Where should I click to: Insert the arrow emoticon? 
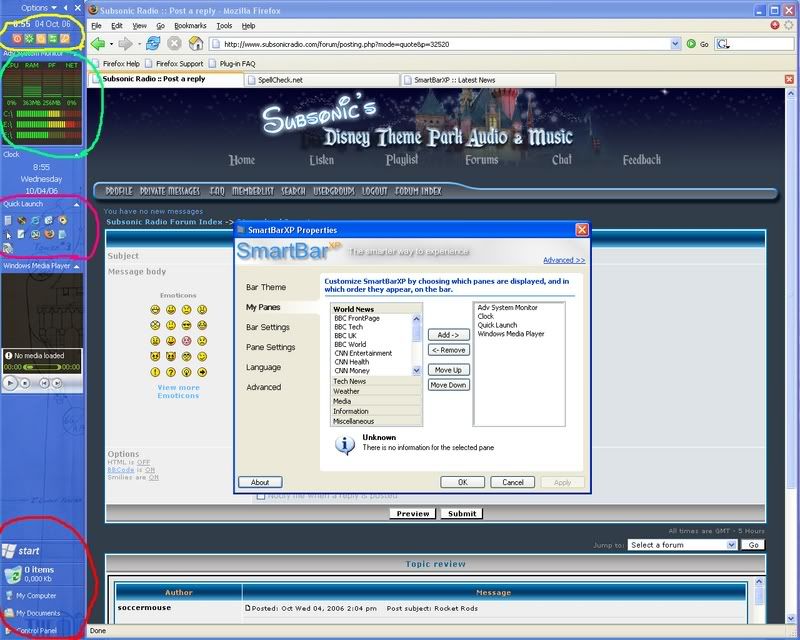(x=203, y=372)
